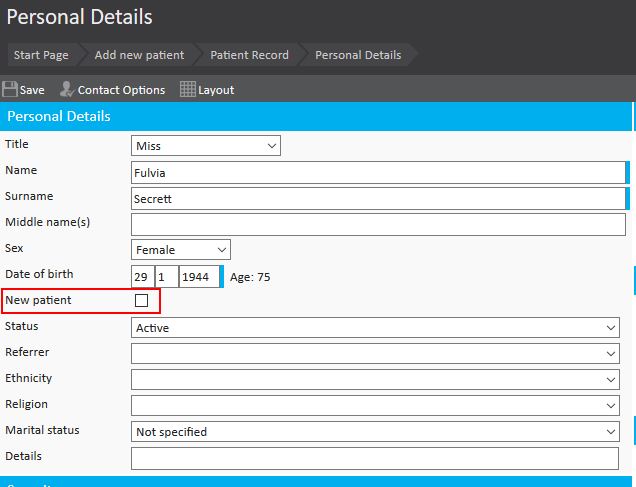The width and height of the screenshot is (636, 487).
Task: Click the Name field containing Fulvia
Action: [377, 172]
